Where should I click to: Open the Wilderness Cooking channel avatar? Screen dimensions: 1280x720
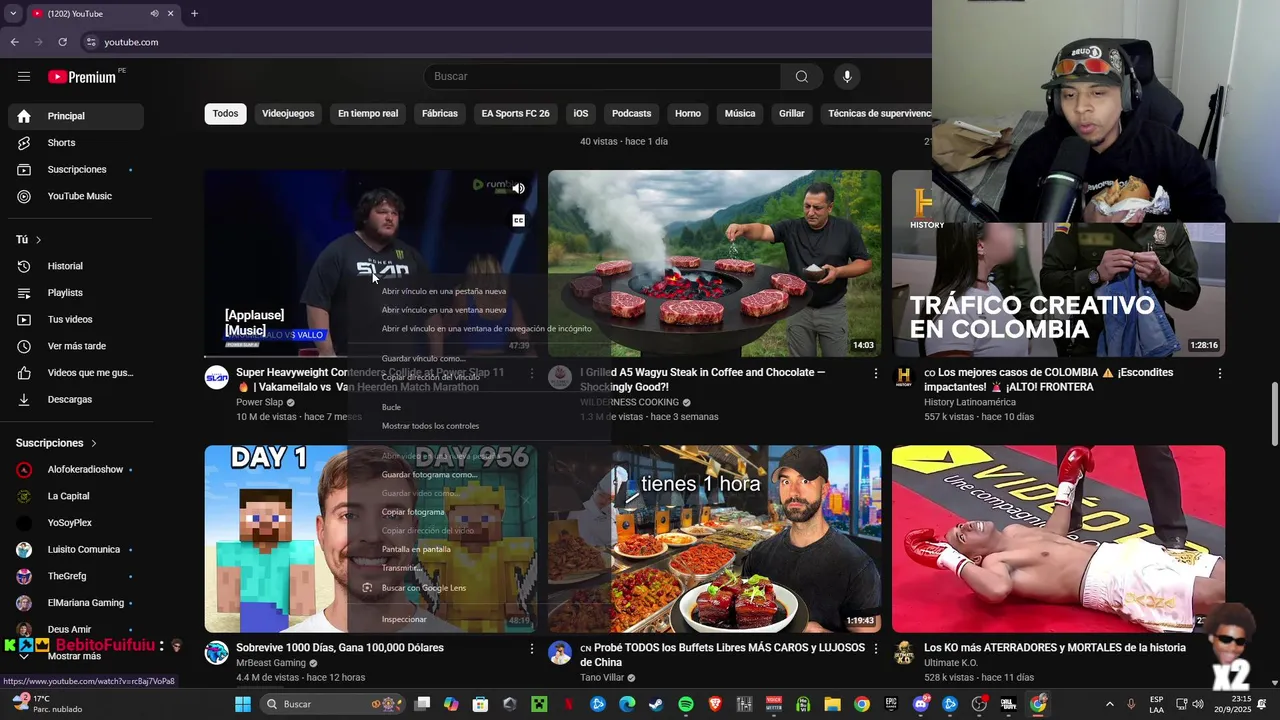561,377
